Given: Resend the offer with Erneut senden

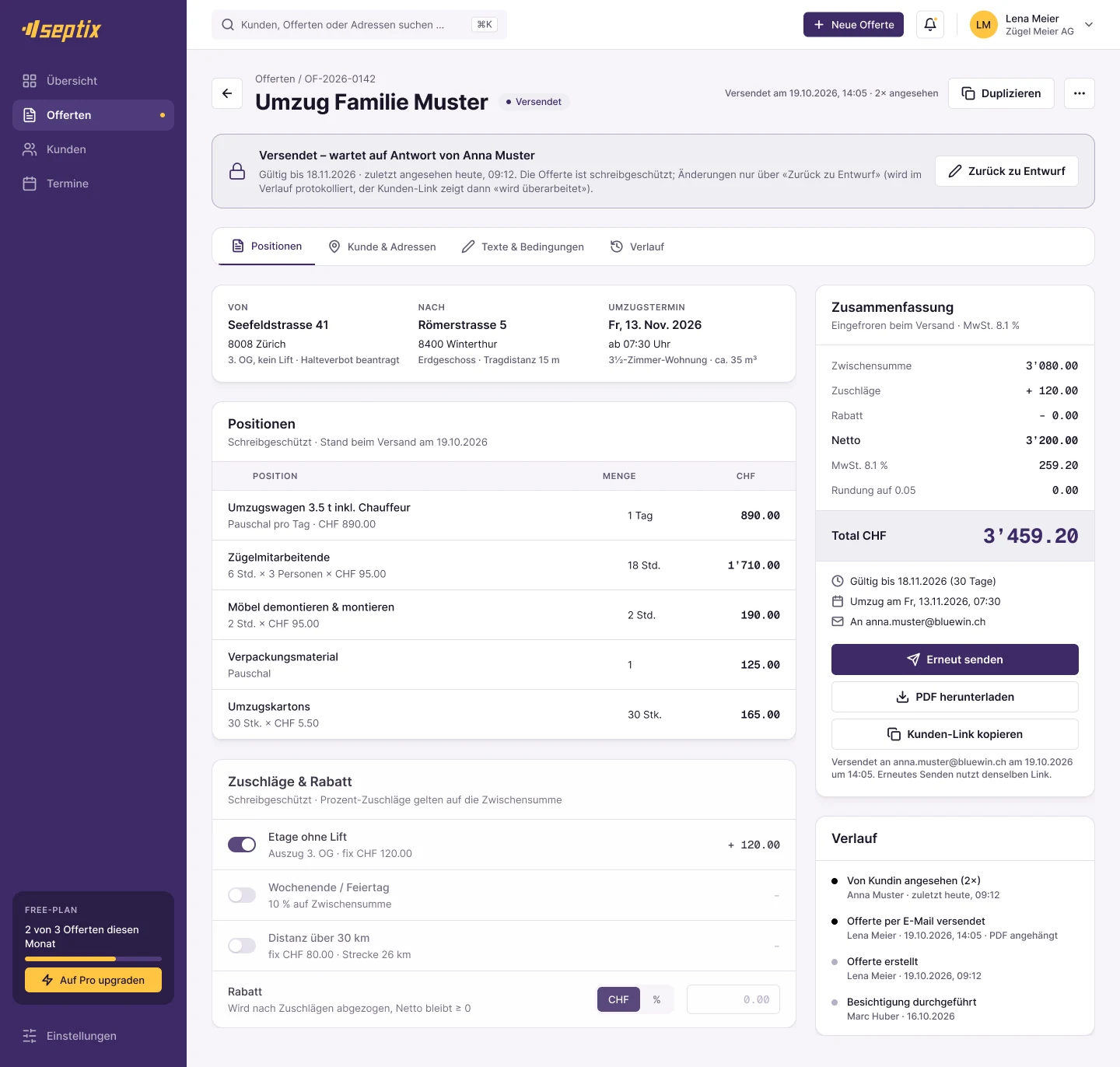Looking at the screenshot, I should click(955, 659).
